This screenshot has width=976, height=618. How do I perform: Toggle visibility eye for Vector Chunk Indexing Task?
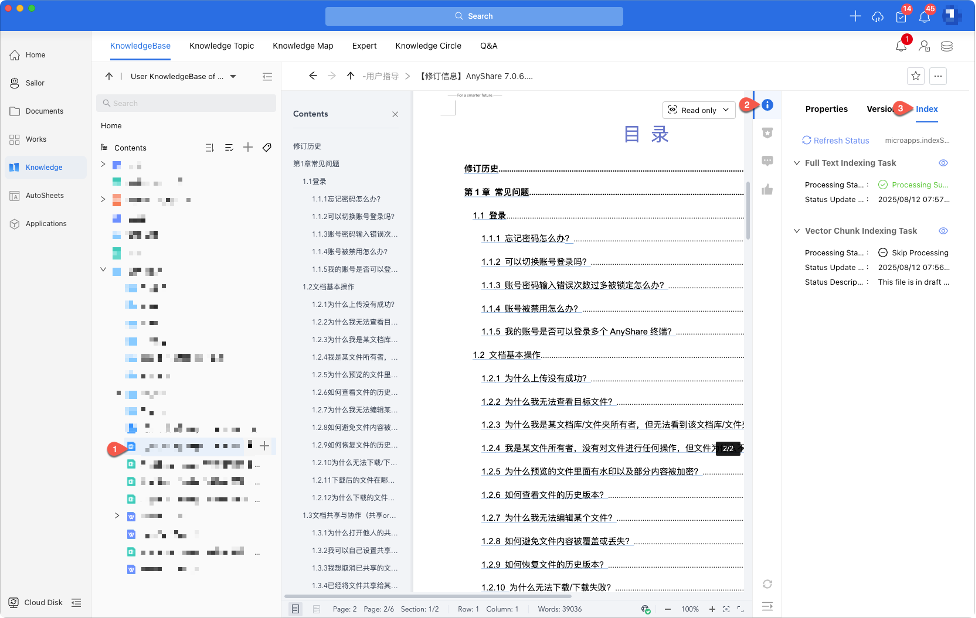[x=943, y=231]
